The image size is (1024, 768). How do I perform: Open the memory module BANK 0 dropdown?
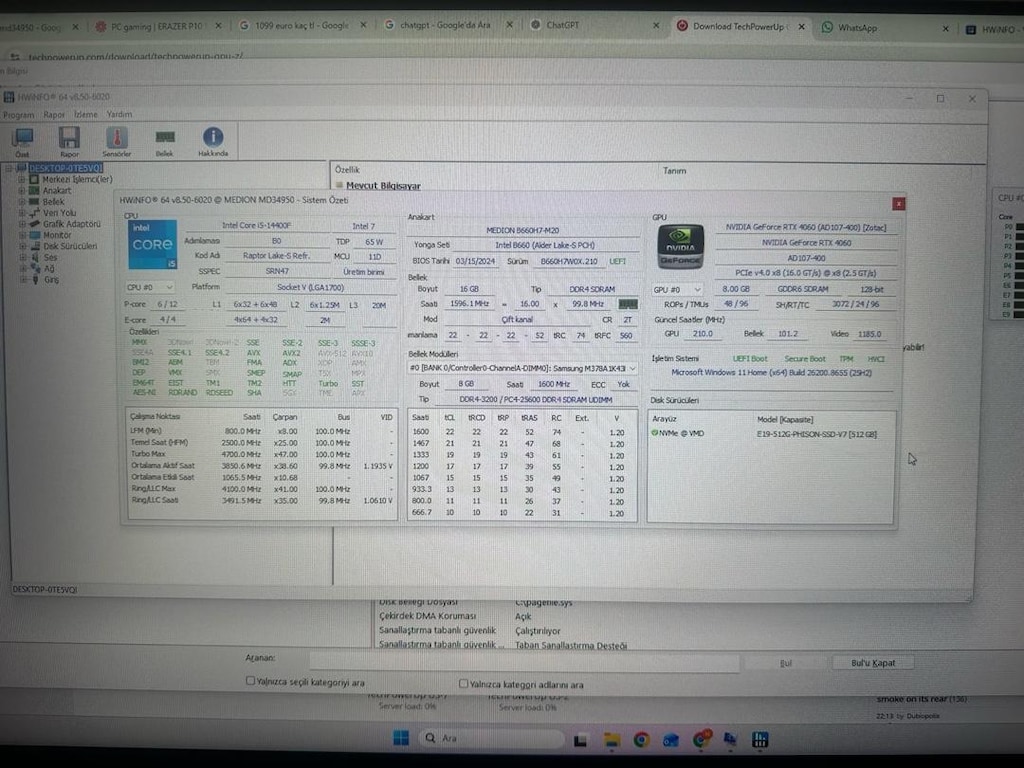[522, 368]
